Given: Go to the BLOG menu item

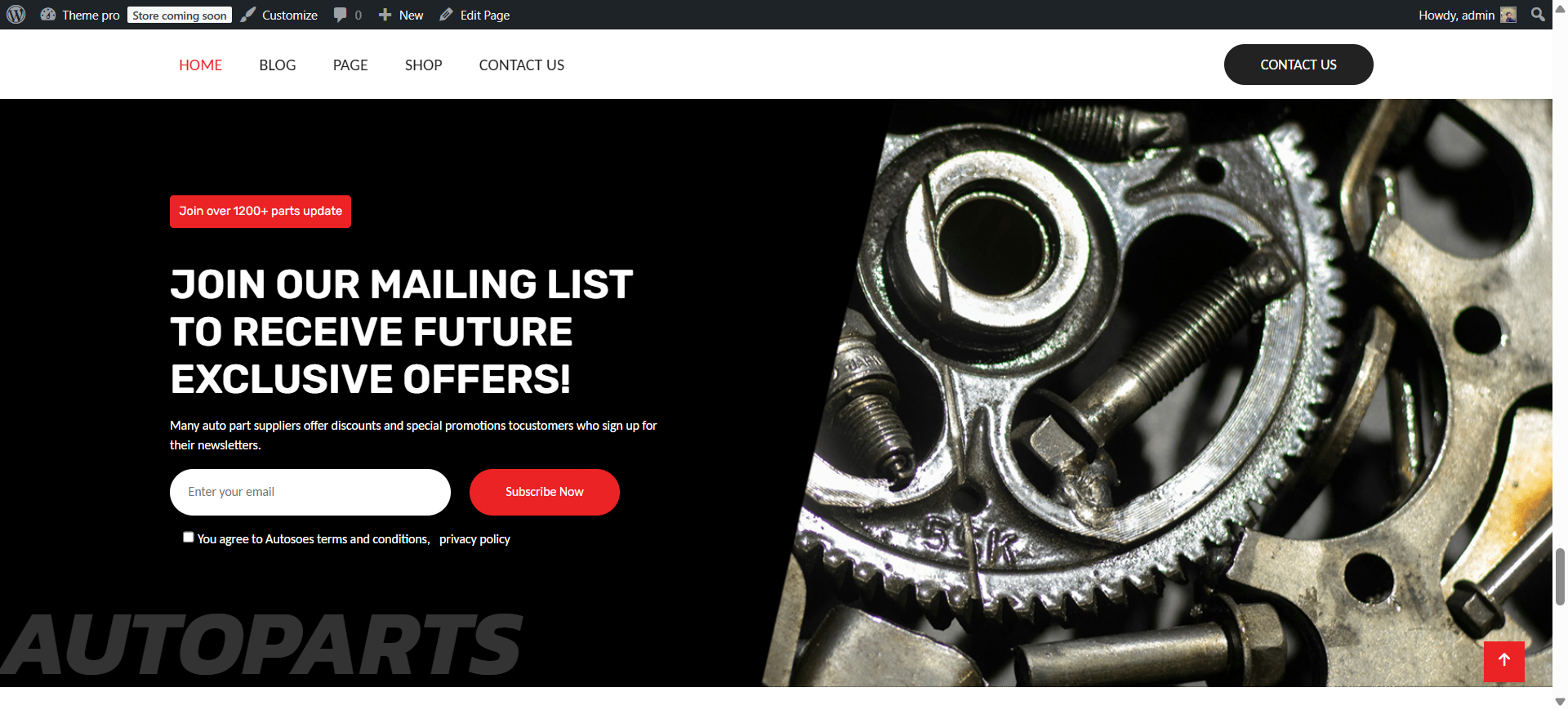Looking at the screenshot, I should 278,65.
